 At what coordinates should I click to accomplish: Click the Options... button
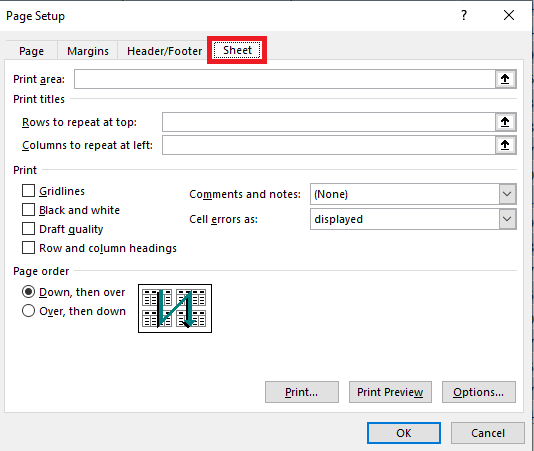[479, 392]
